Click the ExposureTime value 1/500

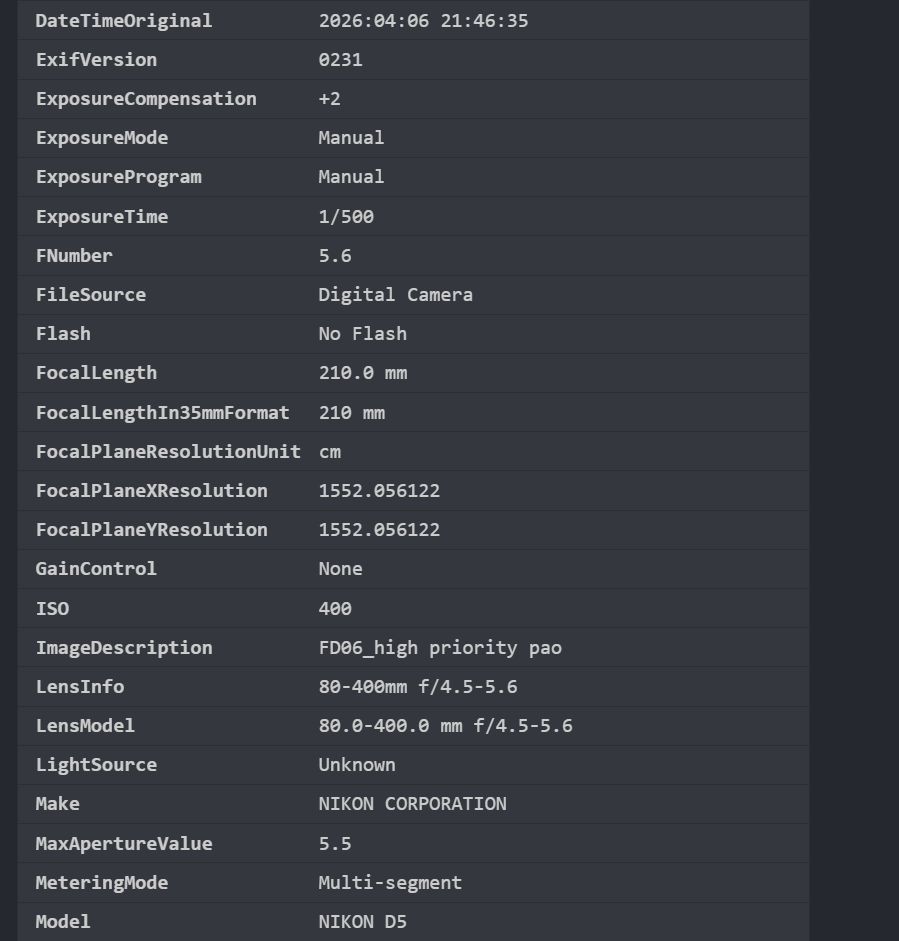point(346,217)
